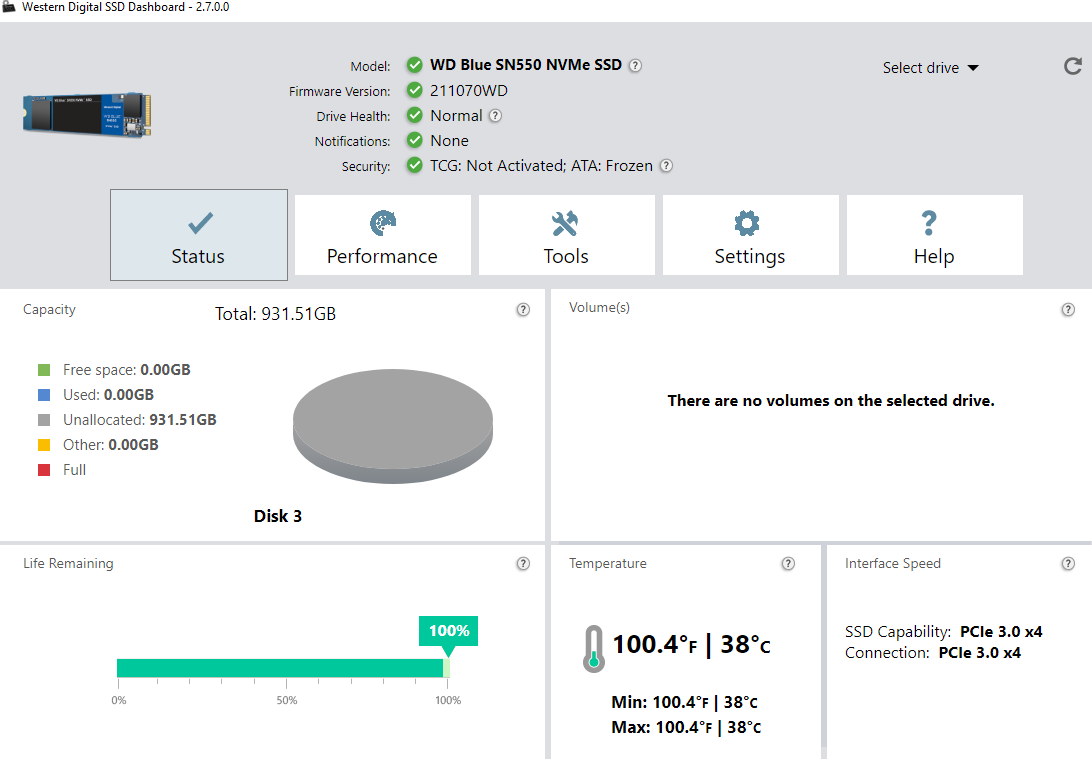Click the green check beside Drive Health
This screenshot has height=759, width=1092.
click(x=414, y=116)
